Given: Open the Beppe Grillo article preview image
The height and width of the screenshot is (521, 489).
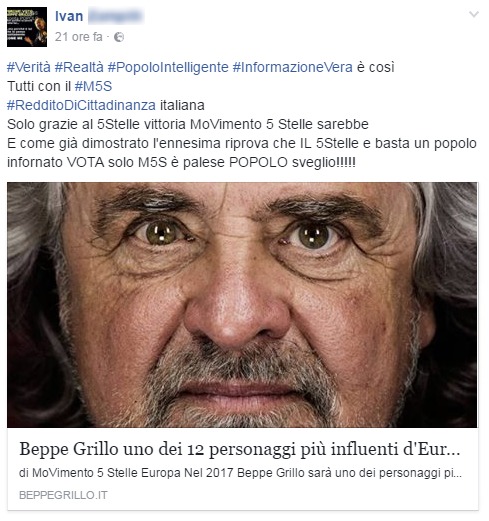Looking at the screenshot, I should (x=242, y=305).
